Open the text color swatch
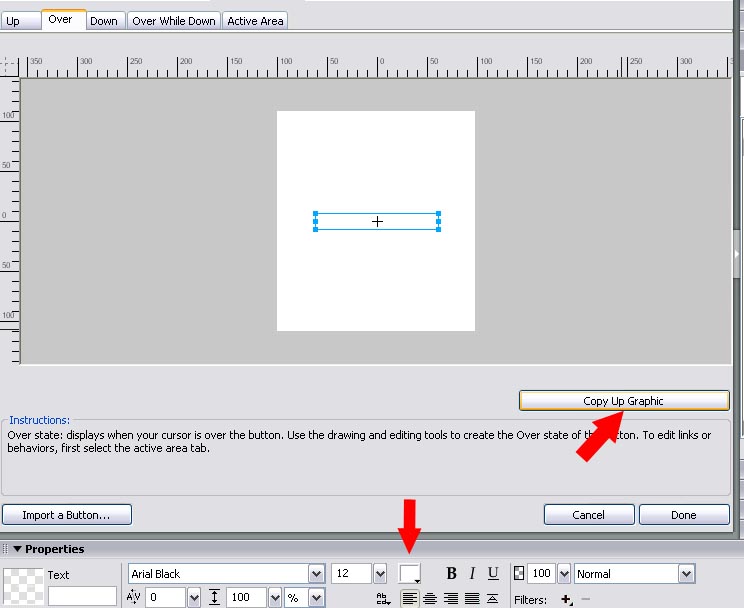This screenshot has width=744, height=608. 410,574
